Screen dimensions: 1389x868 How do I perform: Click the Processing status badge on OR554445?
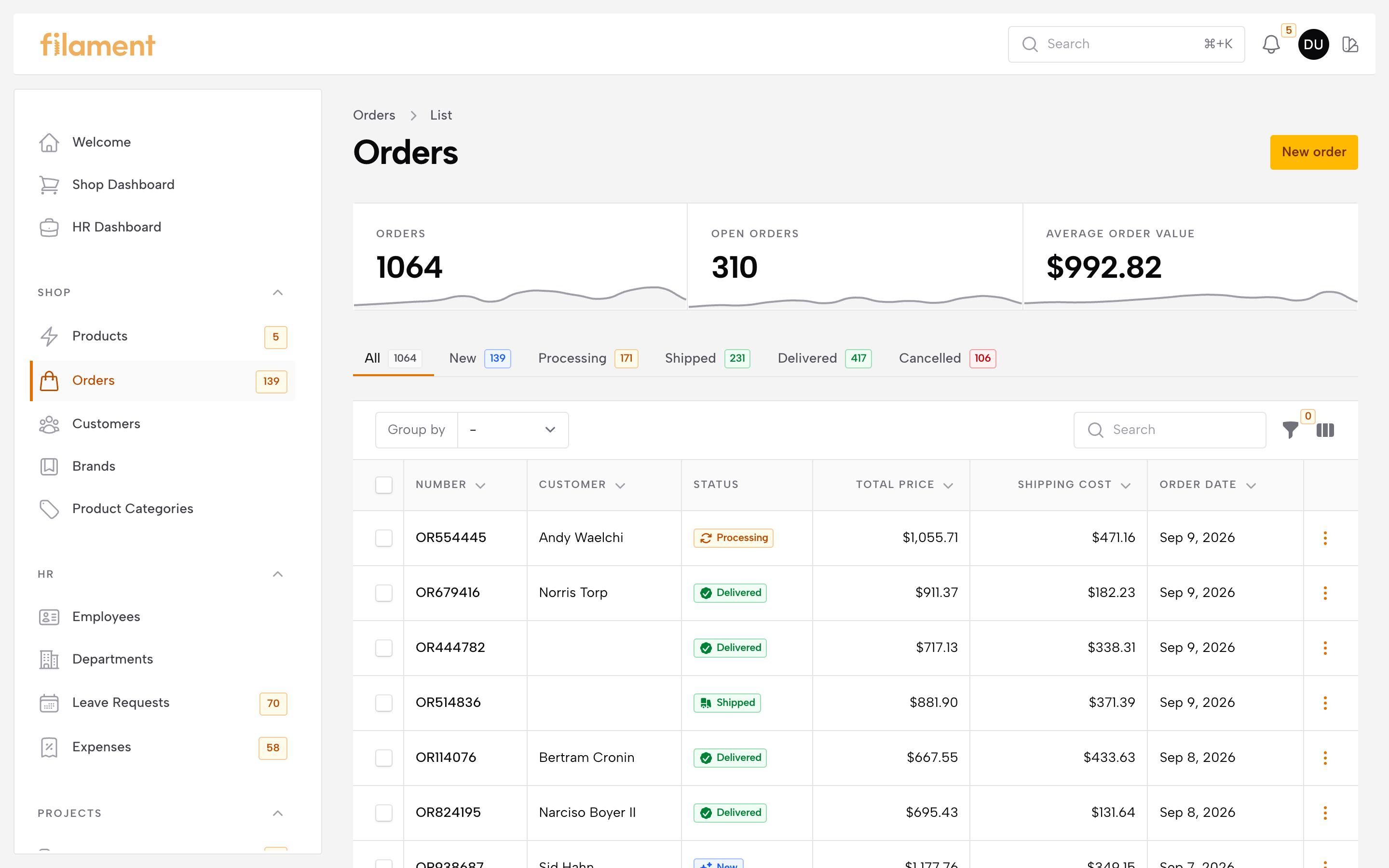(733, 538)
